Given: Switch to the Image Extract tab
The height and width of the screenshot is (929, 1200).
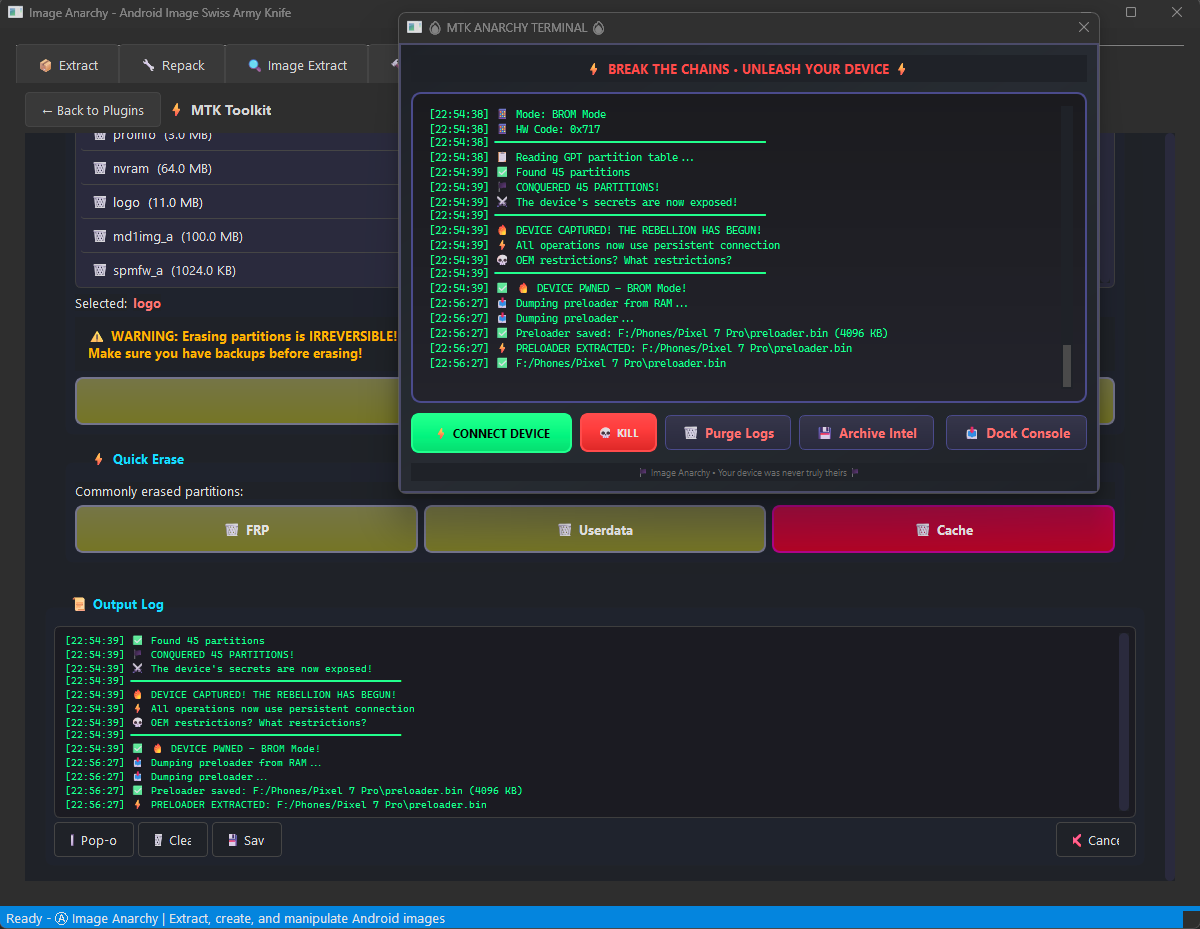Looking at the screenshot, I should [x=296, y=64].
